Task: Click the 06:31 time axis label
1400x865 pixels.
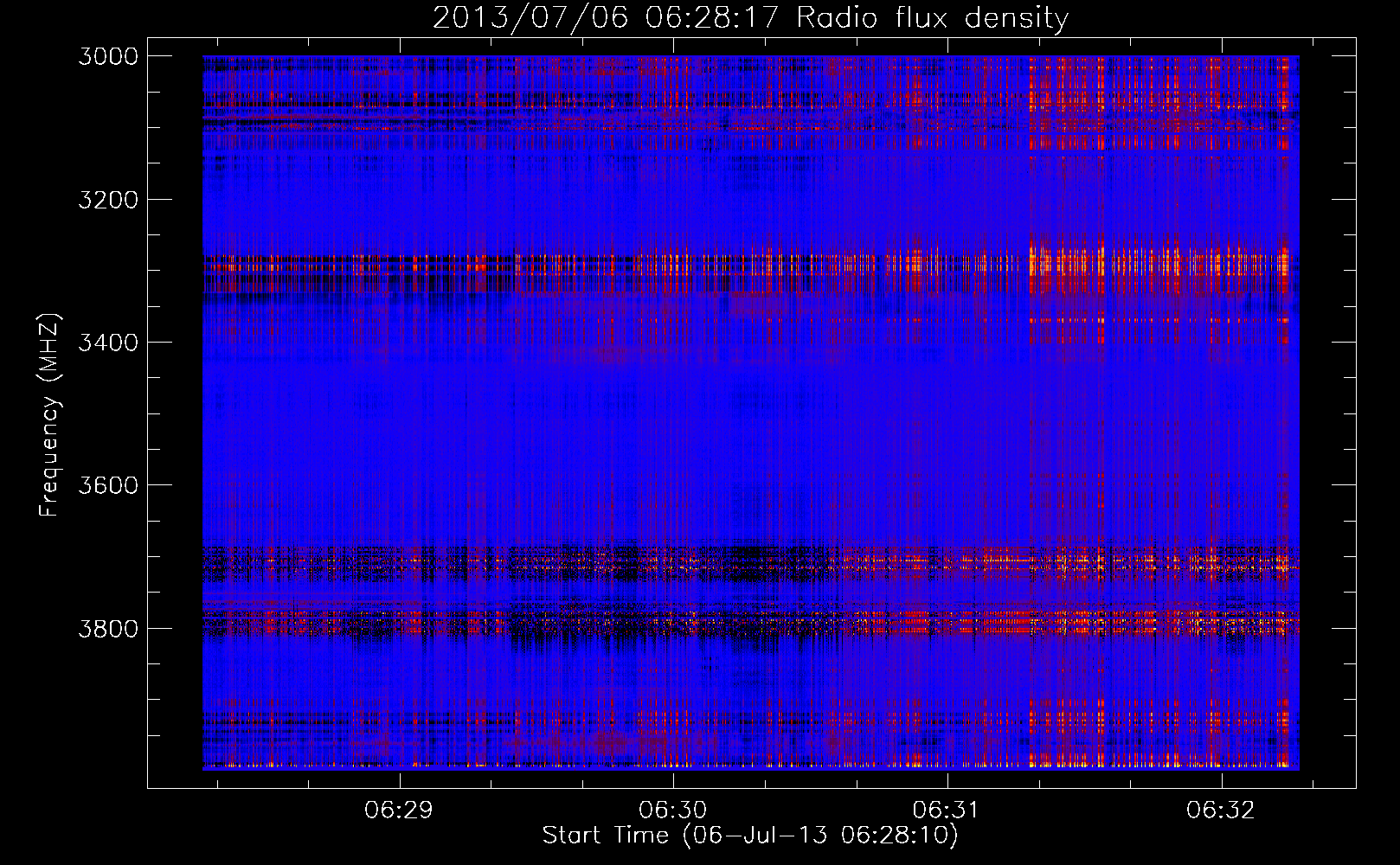Action: pos(947,811)
